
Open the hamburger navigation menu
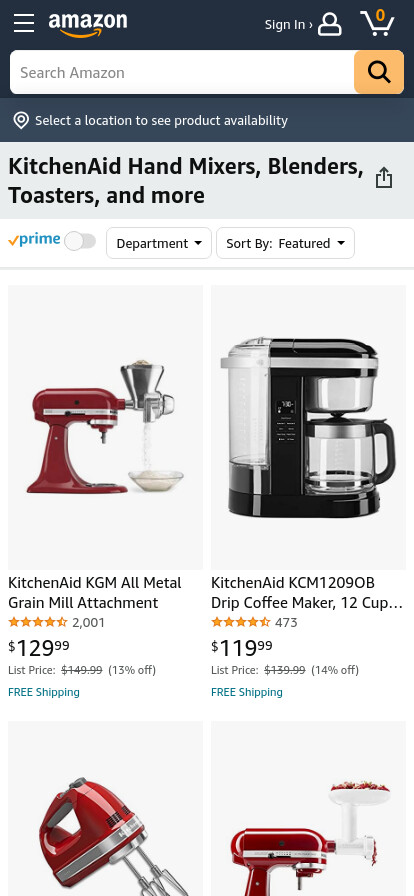point(24,23)
